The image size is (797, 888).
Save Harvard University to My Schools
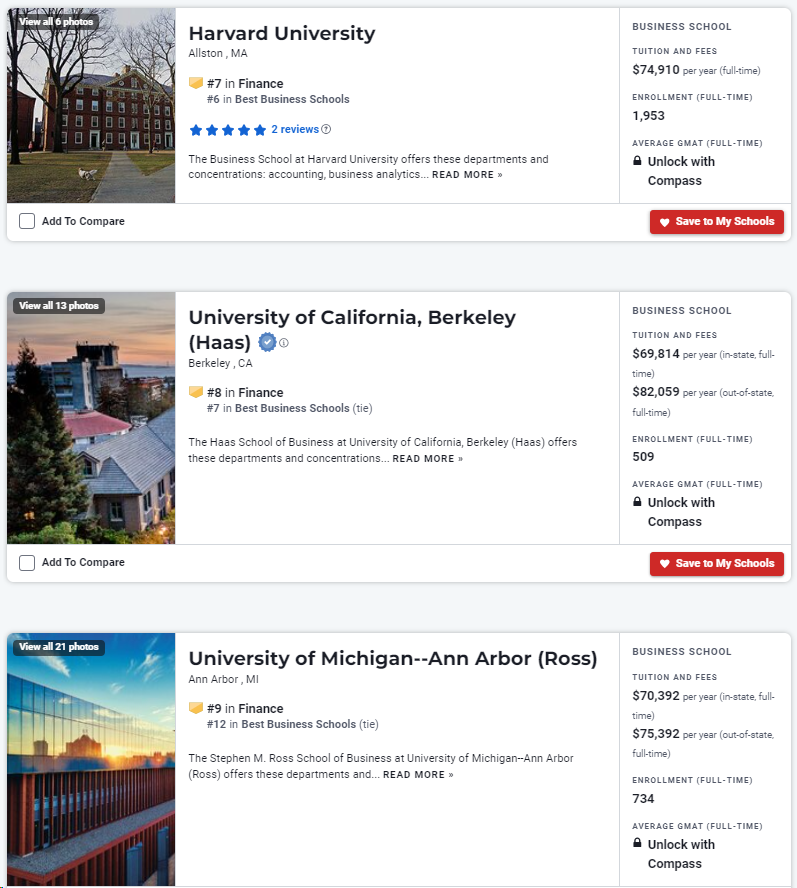[717, 221]
